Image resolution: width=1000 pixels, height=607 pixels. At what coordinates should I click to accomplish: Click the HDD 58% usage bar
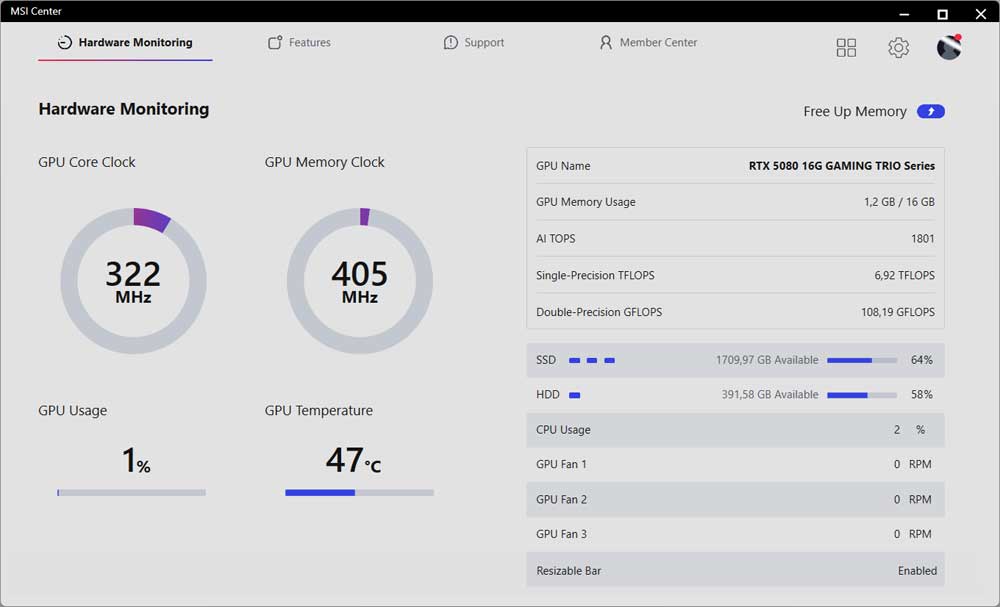tap(862, 395)
